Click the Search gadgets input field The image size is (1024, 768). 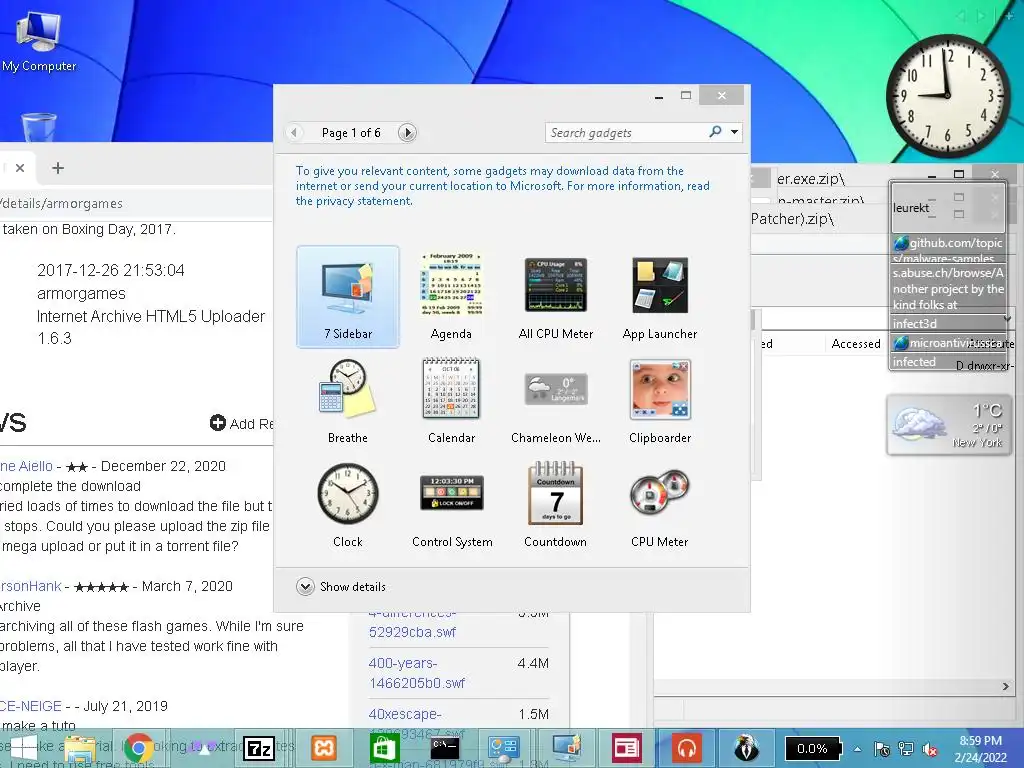[x=627, y=133]
